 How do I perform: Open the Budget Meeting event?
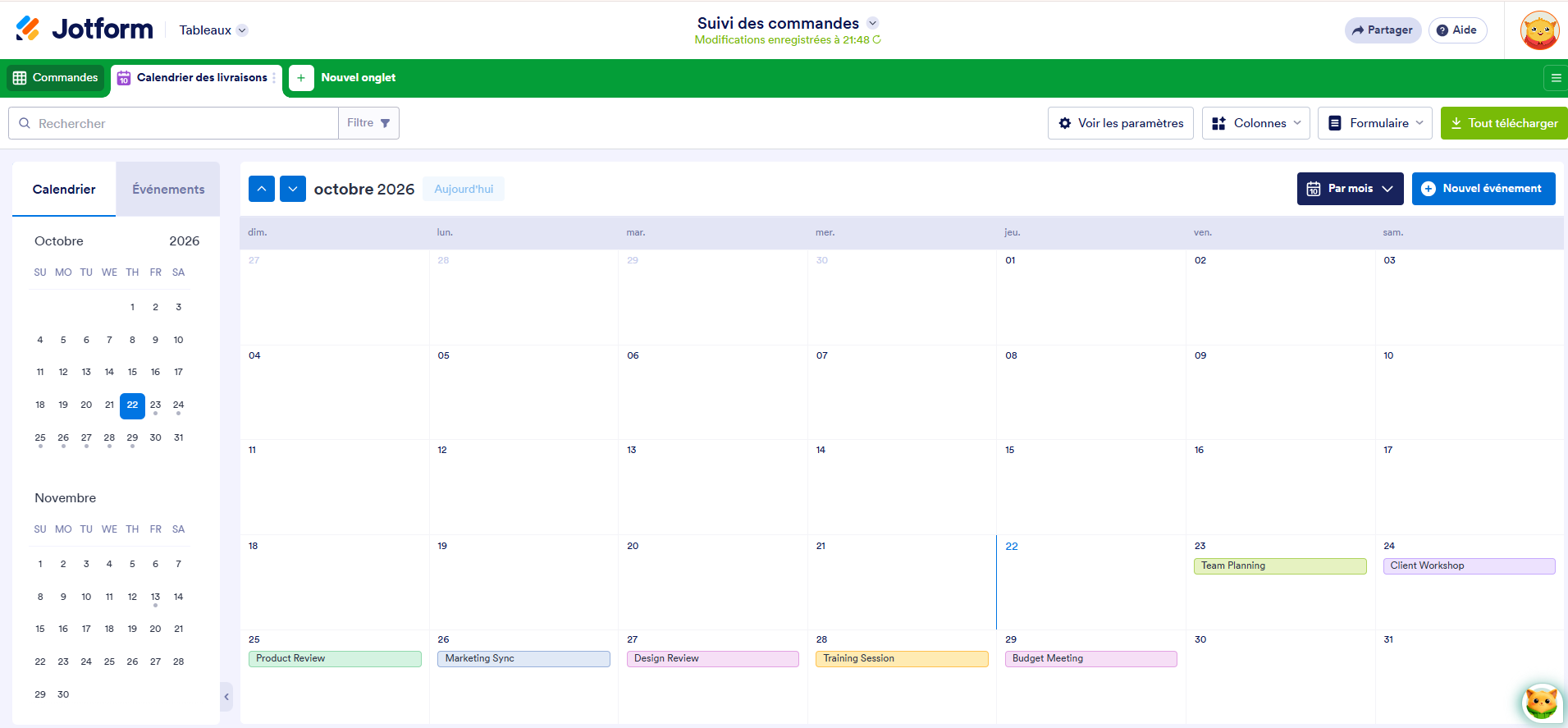[1090, 659]
